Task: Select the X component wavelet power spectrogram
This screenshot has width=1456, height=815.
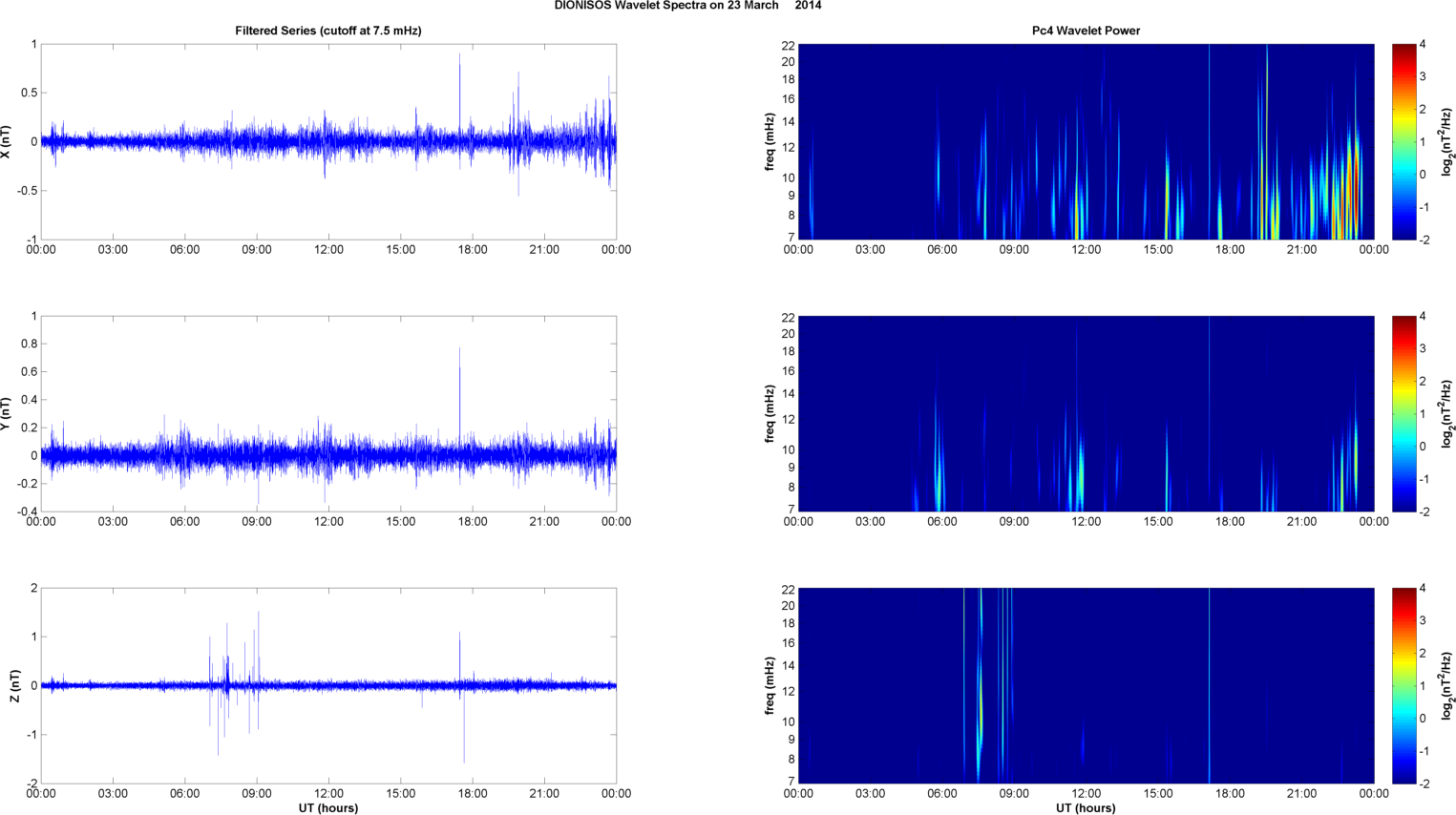Action: [x=1086, y=141]
